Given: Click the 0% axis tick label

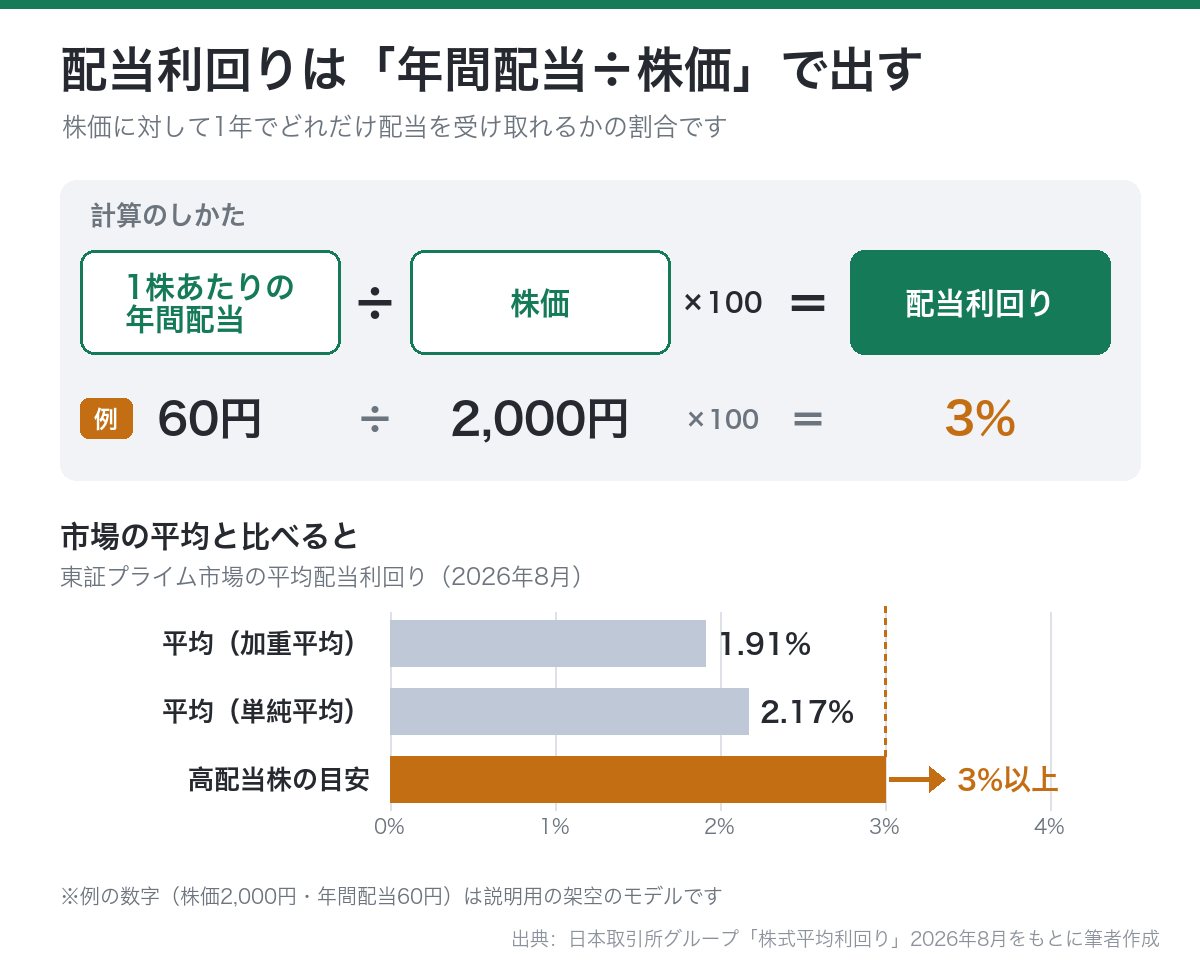Looking at the screenshot, I should click(x=390, y=827).
